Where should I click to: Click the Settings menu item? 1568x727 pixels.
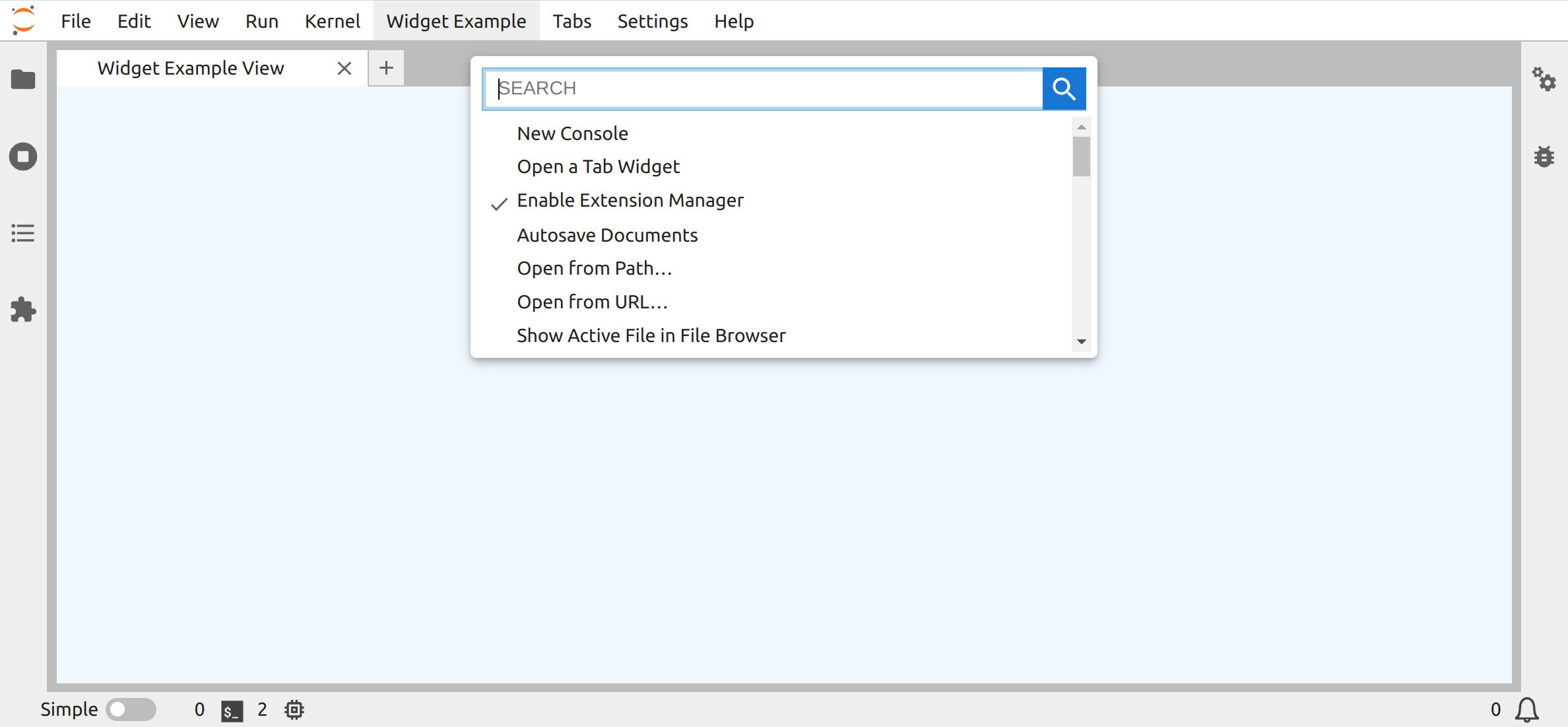[x=650, y=21]
